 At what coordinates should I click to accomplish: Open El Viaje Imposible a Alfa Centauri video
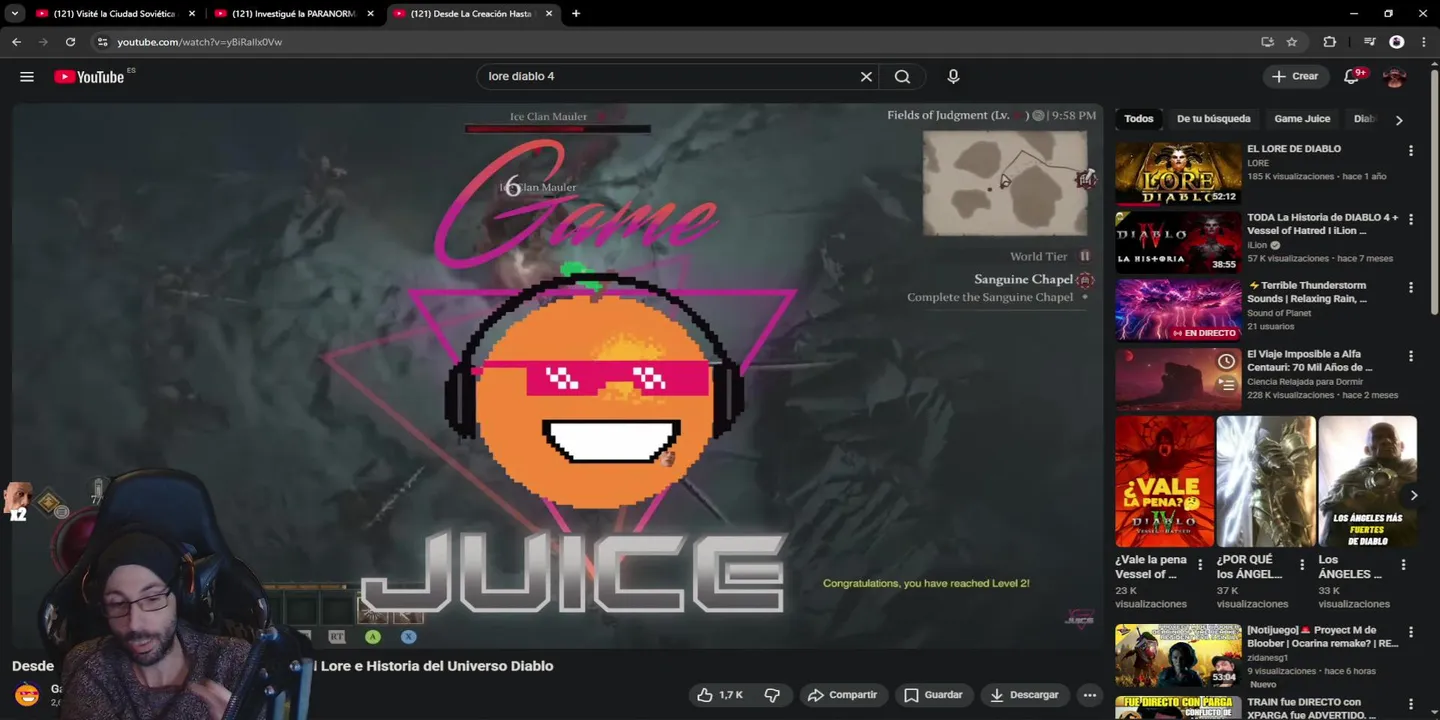[1178, 378]
